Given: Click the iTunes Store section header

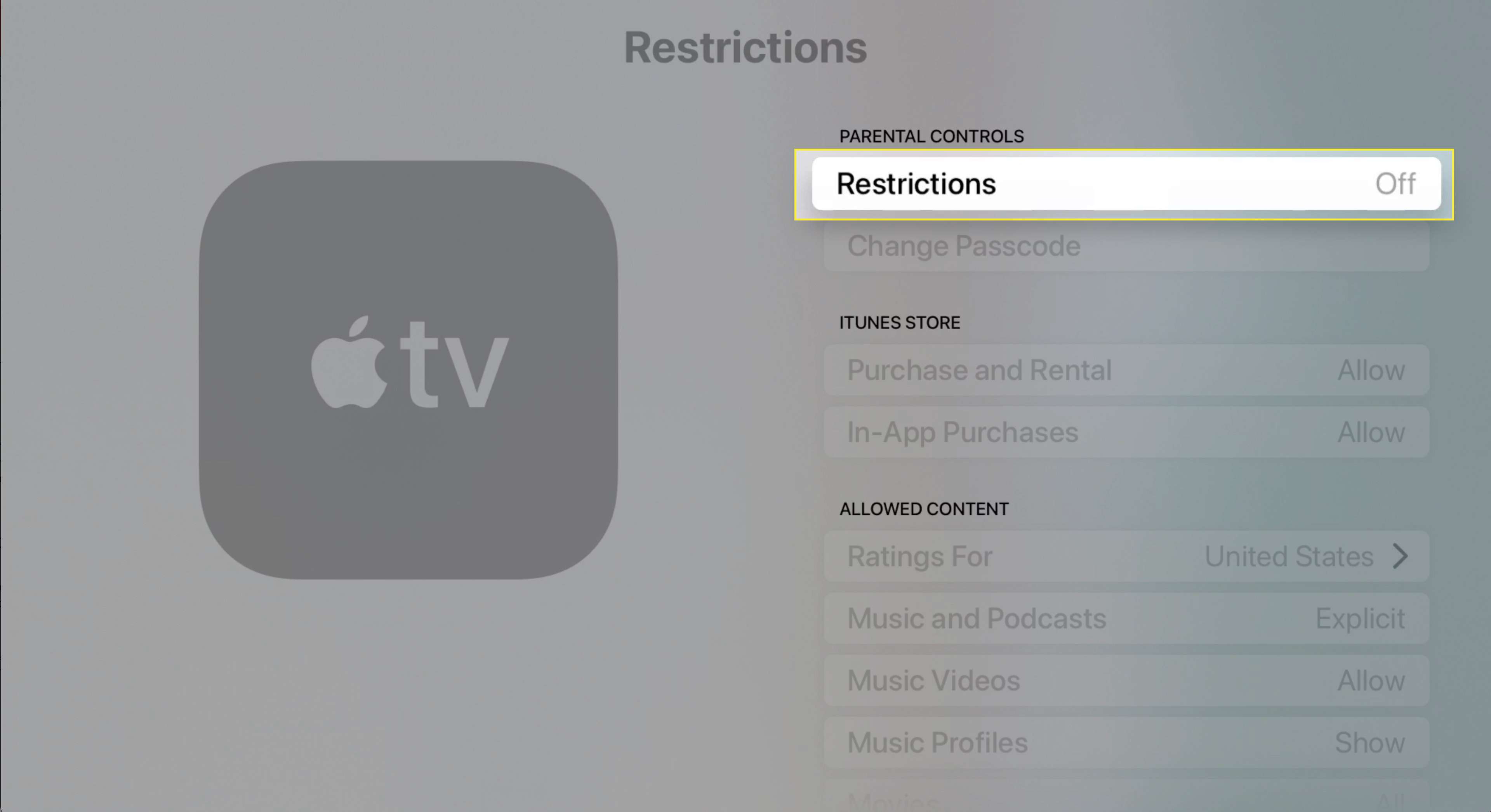Looking at the screenshot, I should (x=900, y=323).
